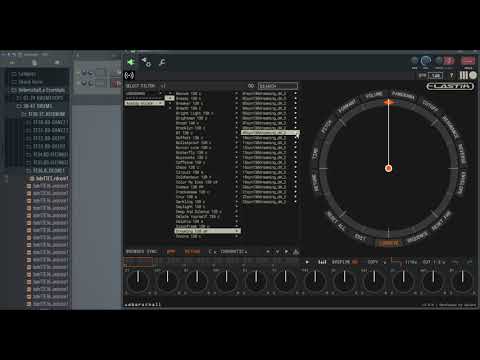Click the ueberschall logo at plugin bottom-left
This screenshot has height=360, width=480.
click(x=142, y=304)
